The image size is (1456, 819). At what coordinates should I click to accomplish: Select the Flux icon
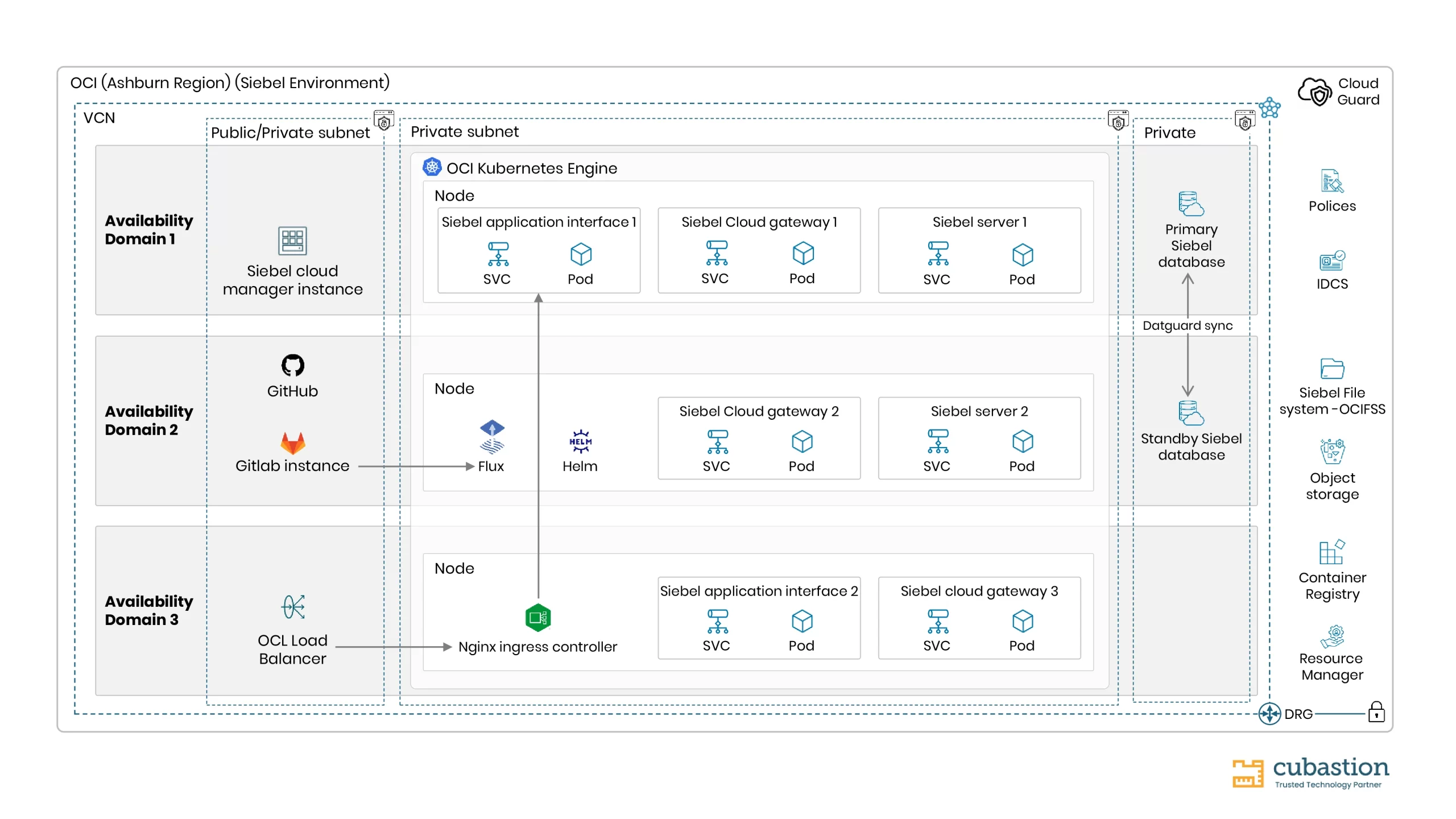(x=492, y=436)
